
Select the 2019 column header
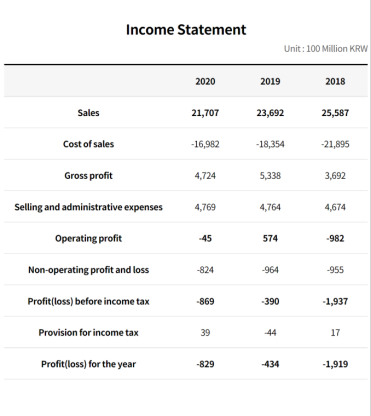point(270,81)
